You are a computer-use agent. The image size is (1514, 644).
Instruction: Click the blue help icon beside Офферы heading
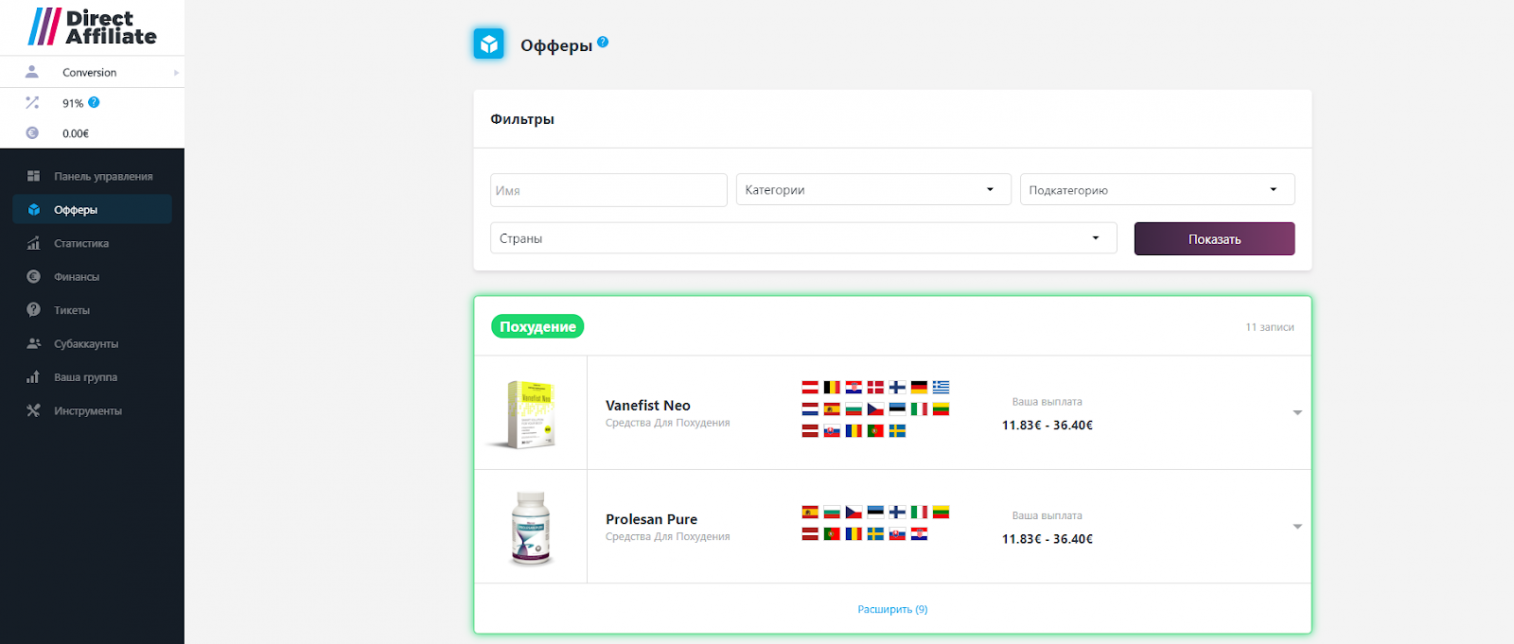click(x=602, y=43)
